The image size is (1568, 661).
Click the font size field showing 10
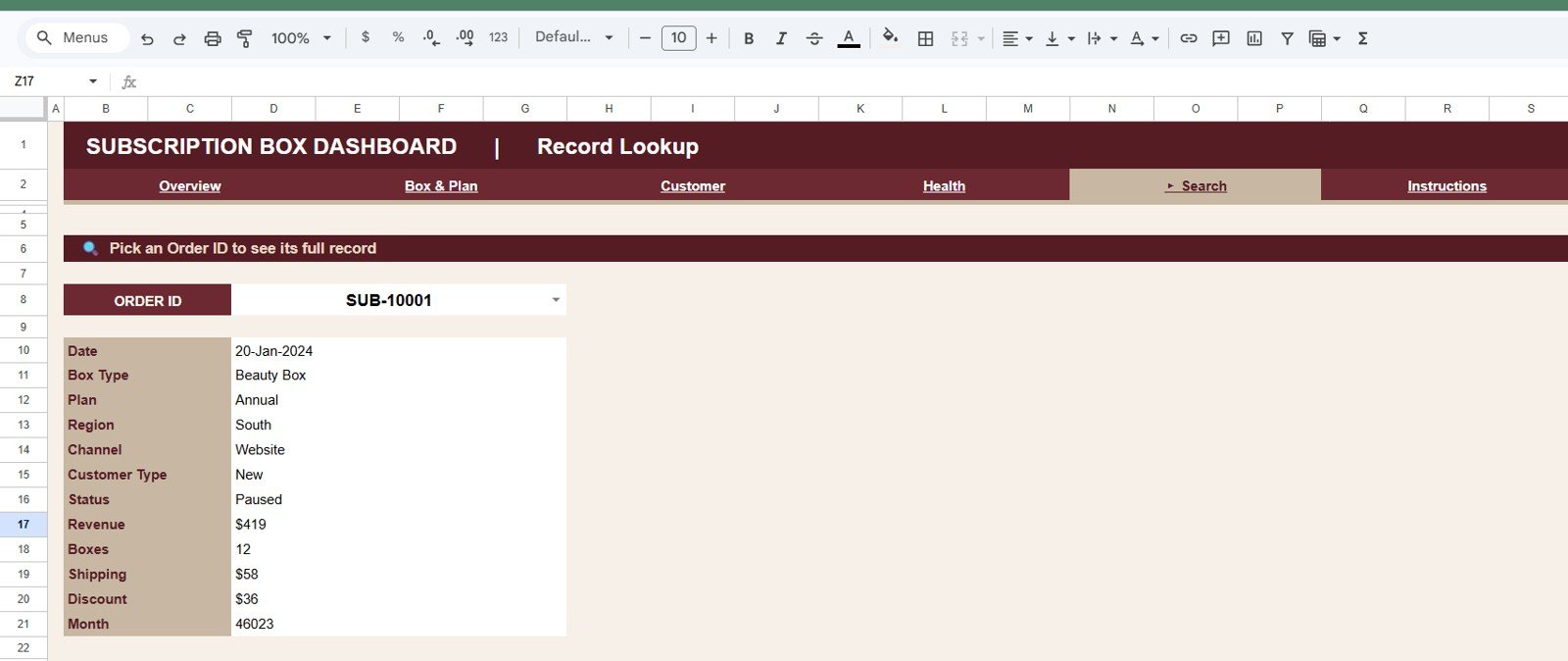click(678, 38)
